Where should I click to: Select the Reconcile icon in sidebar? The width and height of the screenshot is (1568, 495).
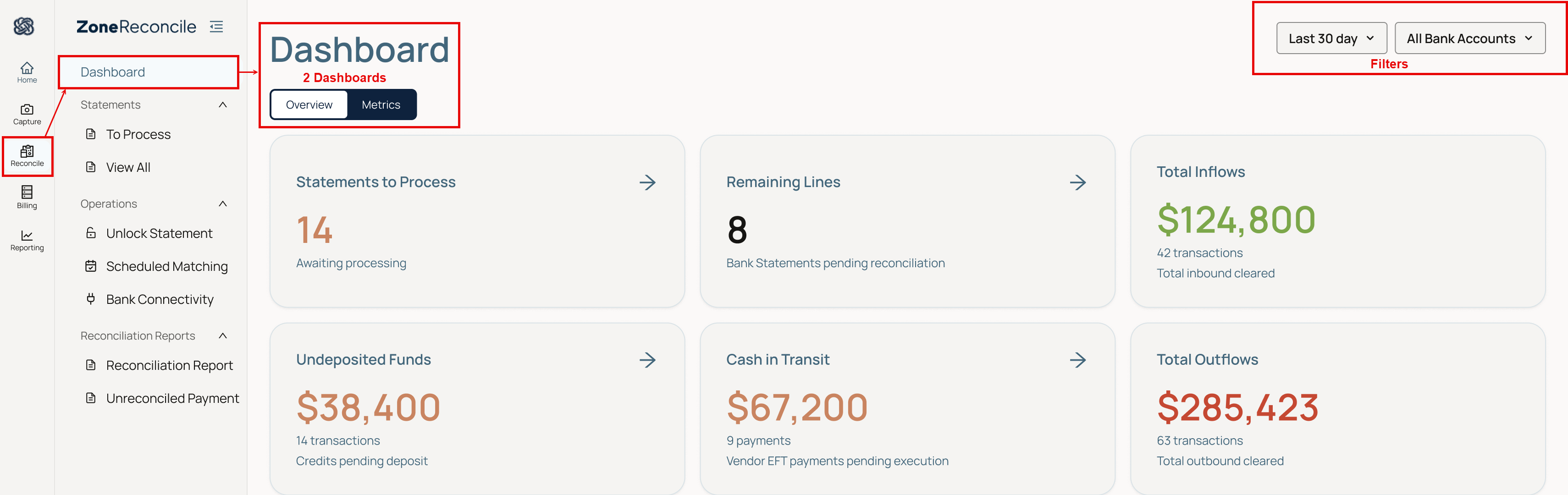(x=27, y=156)
